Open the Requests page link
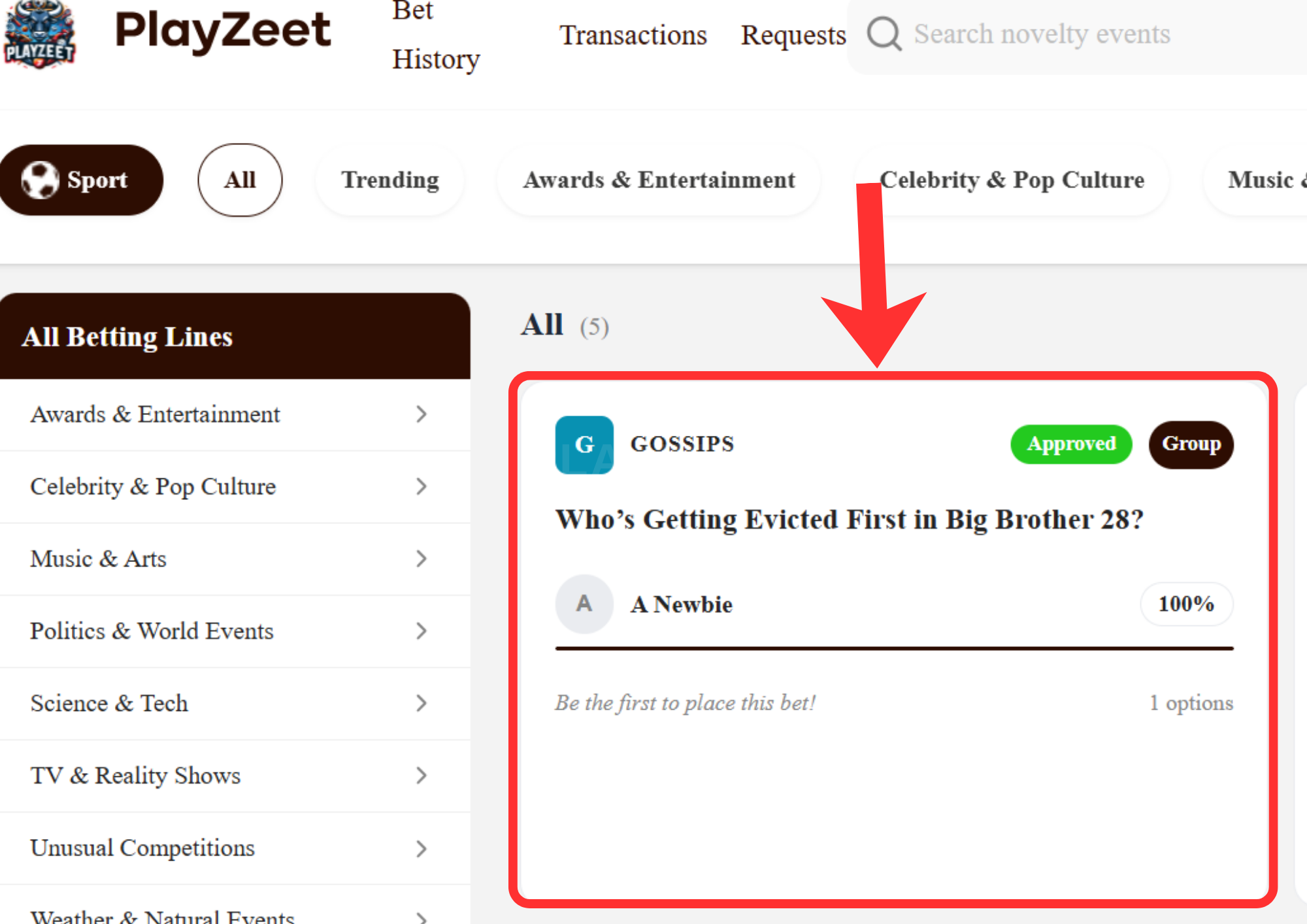Image resolution: width=1307 pixels, height=924 pixels. tap(793, 35)
